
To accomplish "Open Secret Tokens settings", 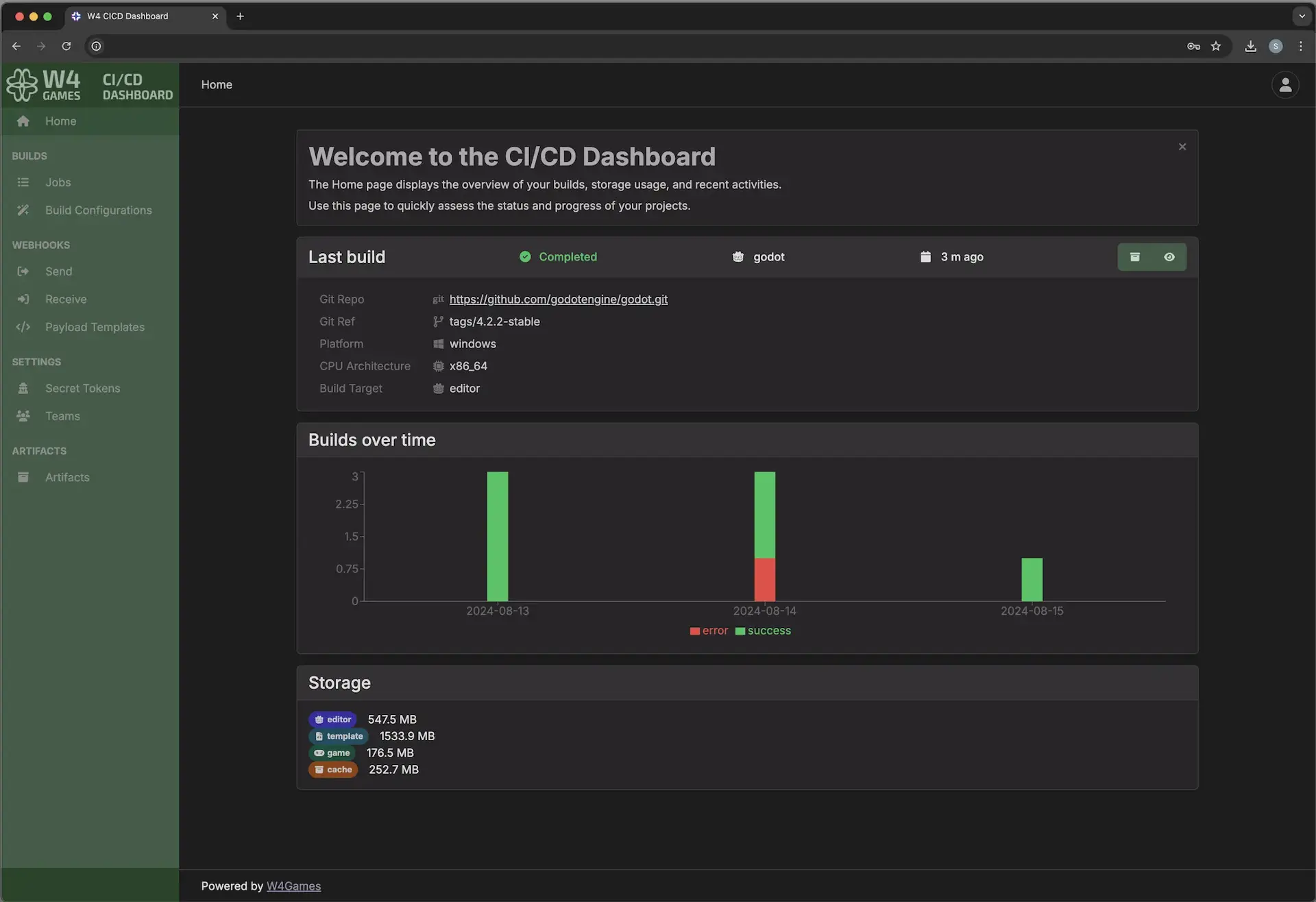I will click(82, 388).
